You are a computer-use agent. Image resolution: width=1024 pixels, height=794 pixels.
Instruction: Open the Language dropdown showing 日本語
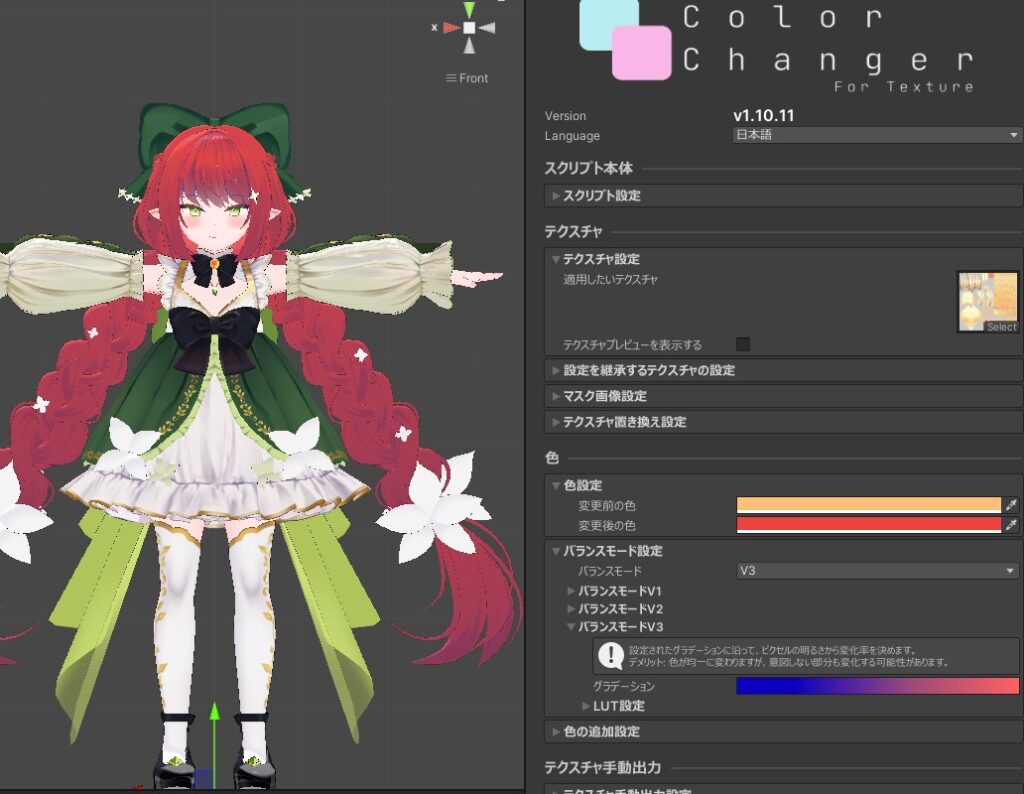click(876, 135)
